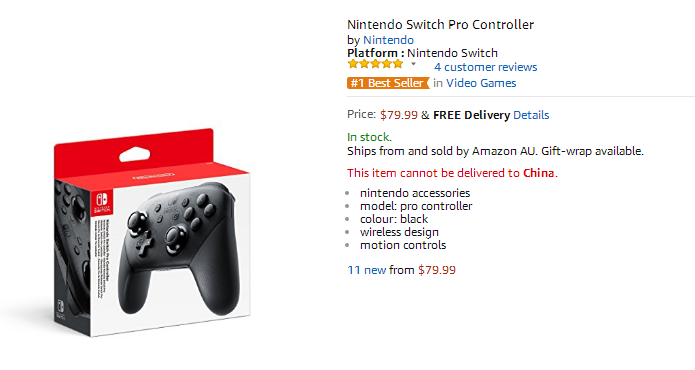Click the five-star rating icons
The height and width of the screenshot is (370, 695).
click(x=375, y=64)
